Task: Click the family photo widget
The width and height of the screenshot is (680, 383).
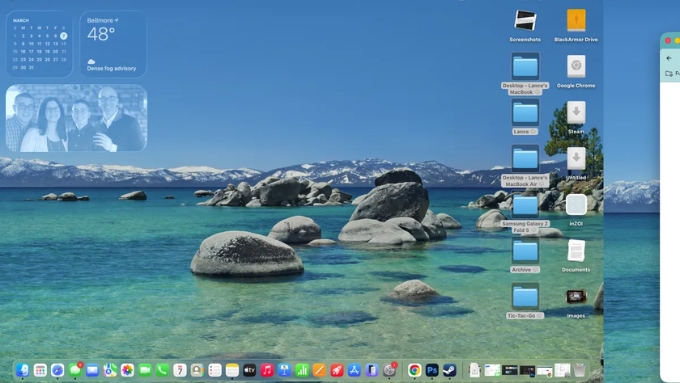Action: (76, 118)
